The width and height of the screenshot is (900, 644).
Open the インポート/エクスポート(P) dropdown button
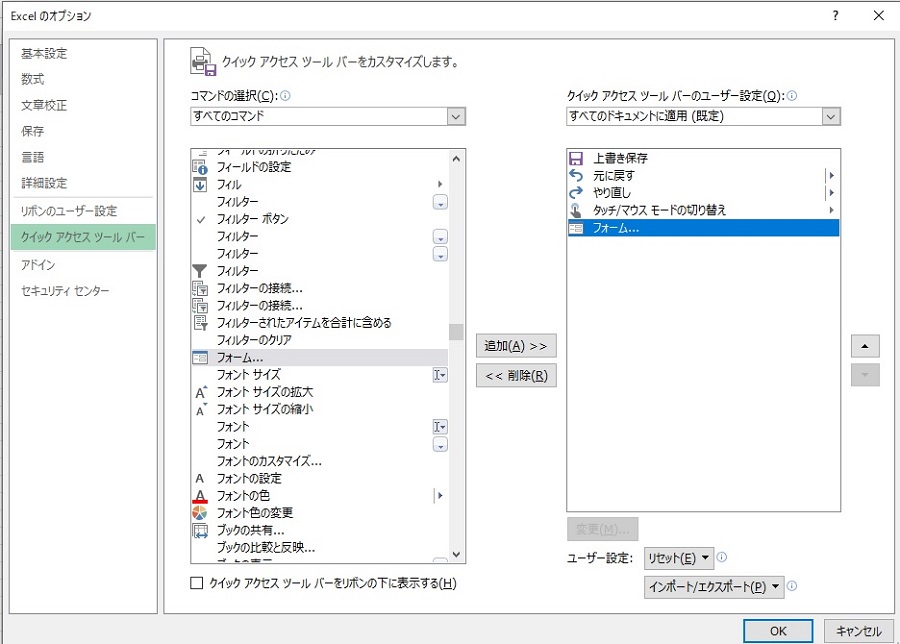713,587
